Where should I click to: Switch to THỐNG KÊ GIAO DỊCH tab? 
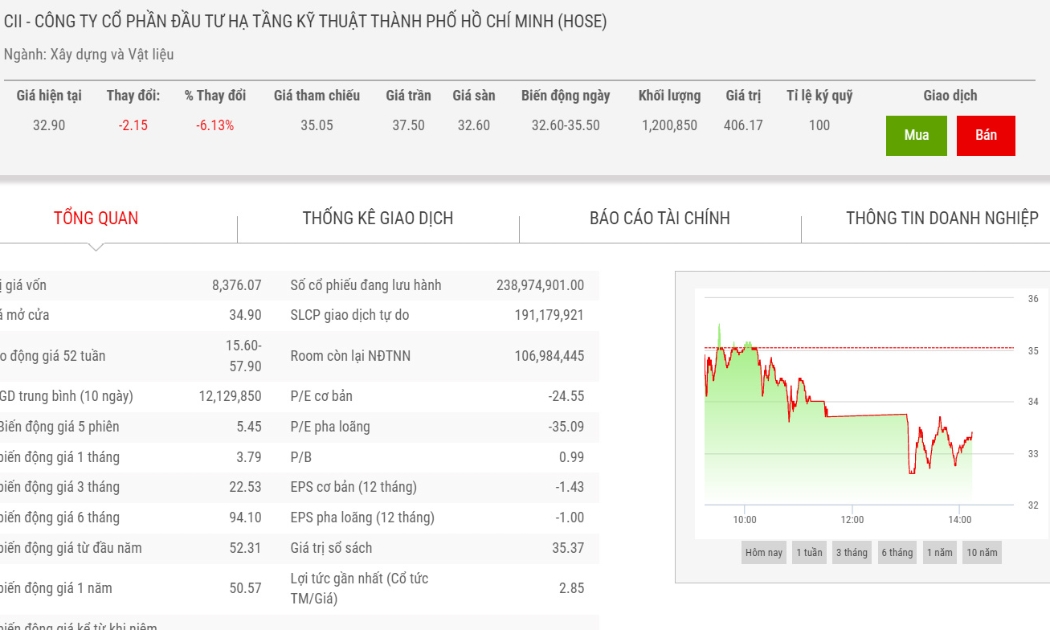pos(378,218)
